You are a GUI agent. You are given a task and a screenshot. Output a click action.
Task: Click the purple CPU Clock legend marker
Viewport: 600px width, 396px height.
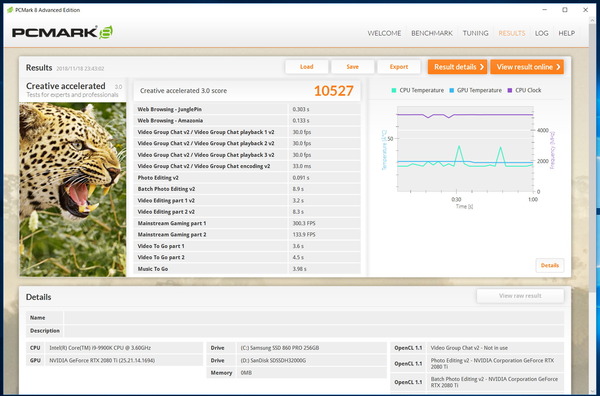pos(509,90)
